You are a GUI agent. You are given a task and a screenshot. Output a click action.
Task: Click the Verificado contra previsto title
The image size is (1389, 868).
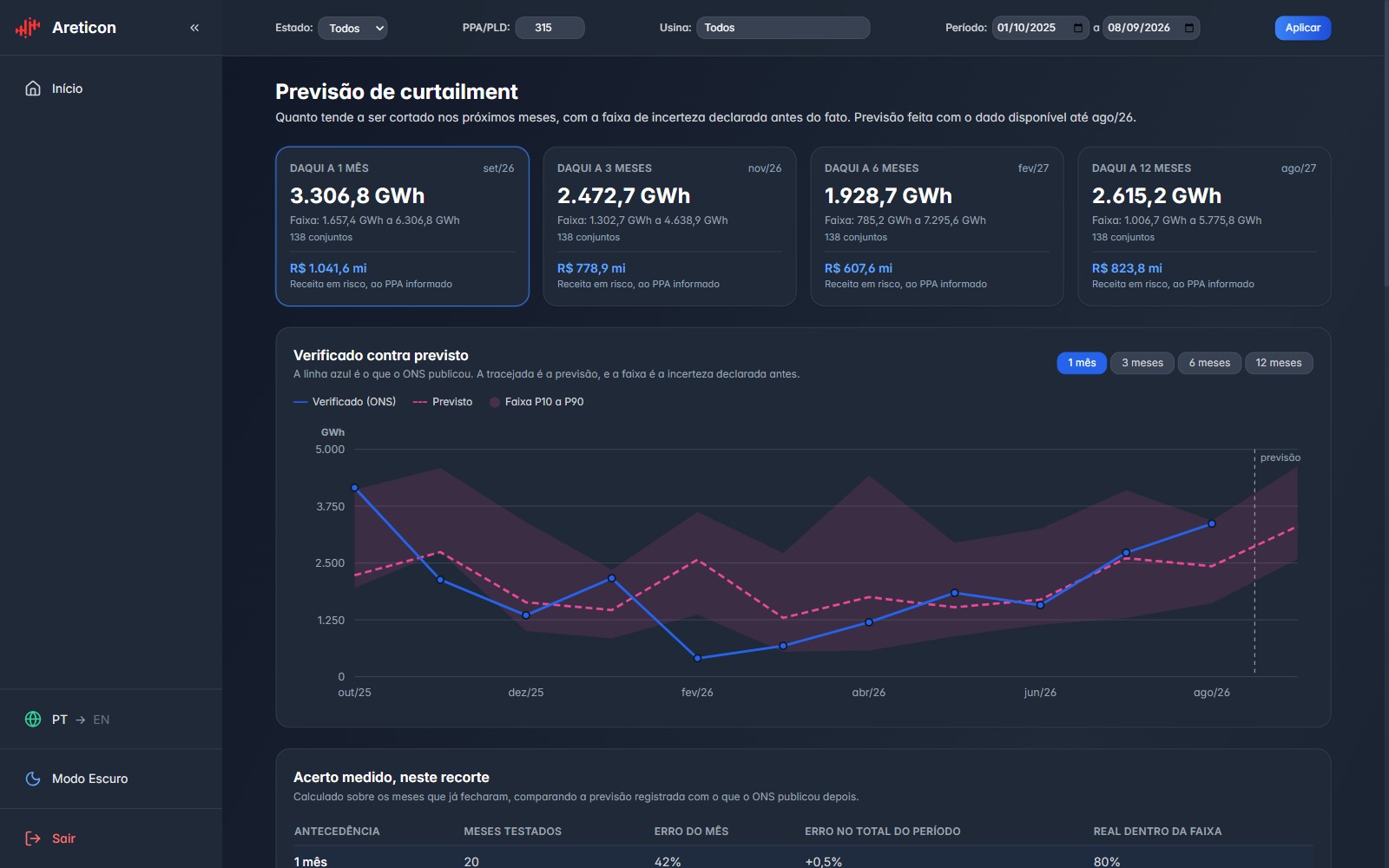click(381, 355)
